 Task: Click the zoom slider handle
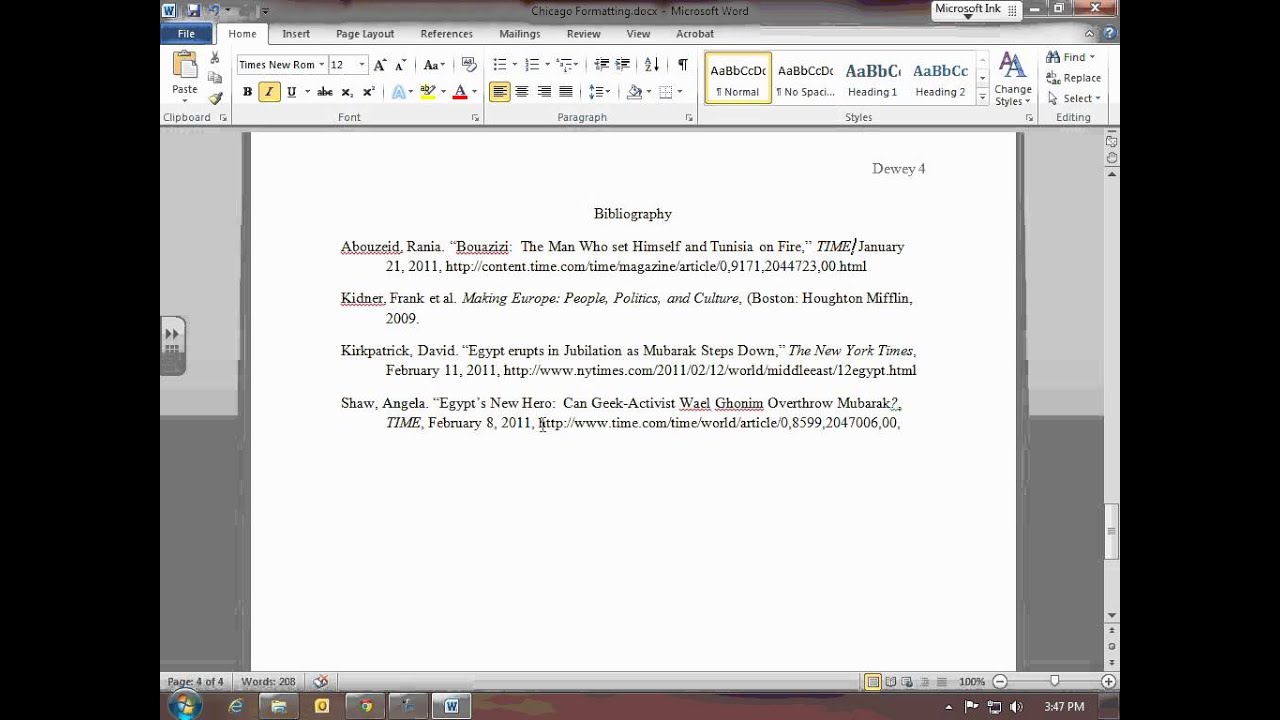click(1054, 682)
